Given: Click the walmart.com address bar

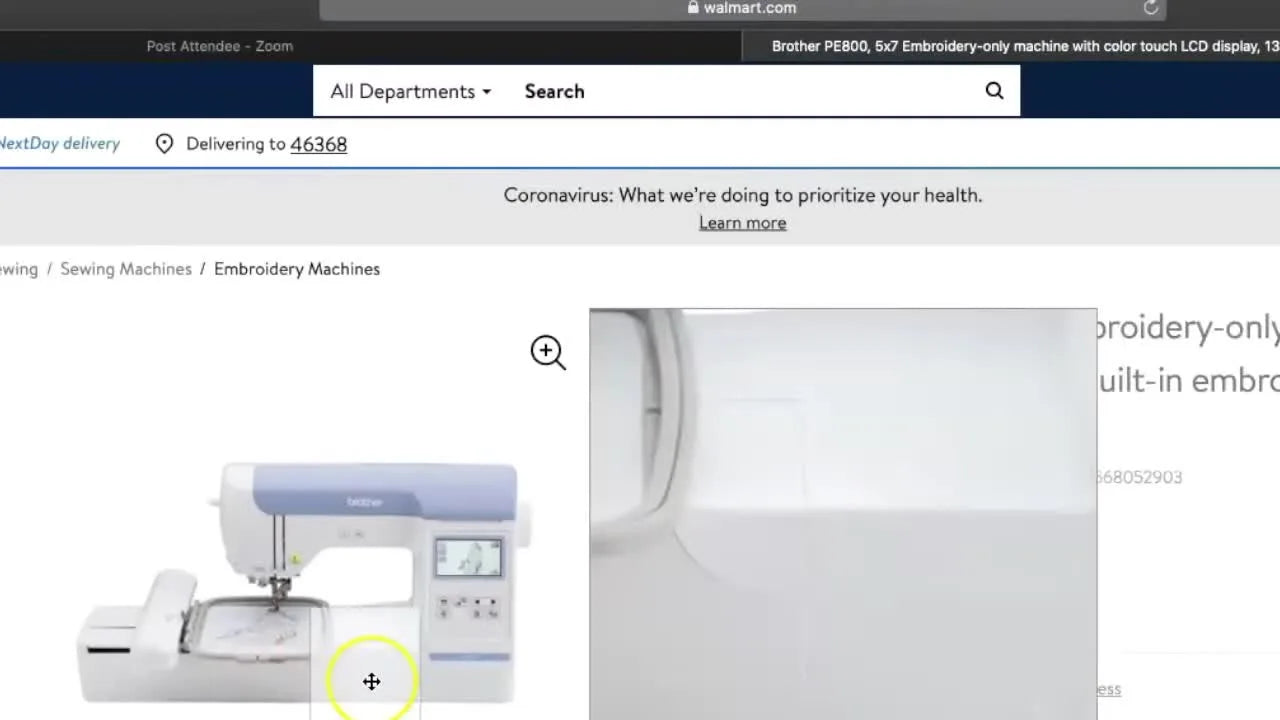Looking at the screenshot, I should (x=742, y=8).
